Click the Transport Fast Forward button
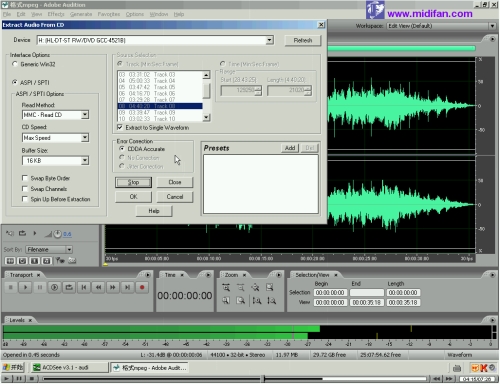Image resolution: width=500 pixels, height=384 pixels. [x=113, y=287]
